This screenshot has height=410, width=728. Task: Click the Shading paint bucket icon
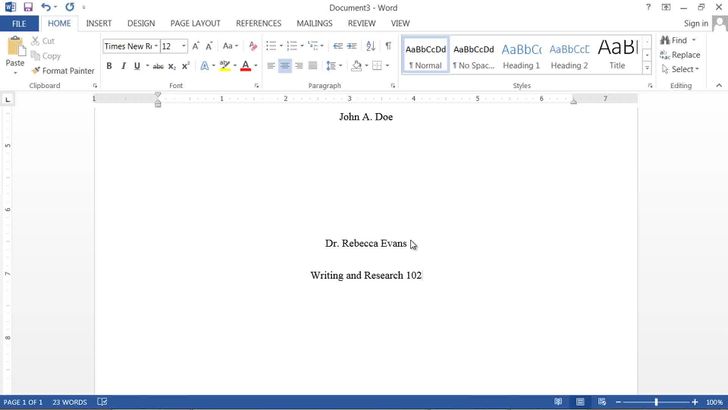tap(356, 66)
